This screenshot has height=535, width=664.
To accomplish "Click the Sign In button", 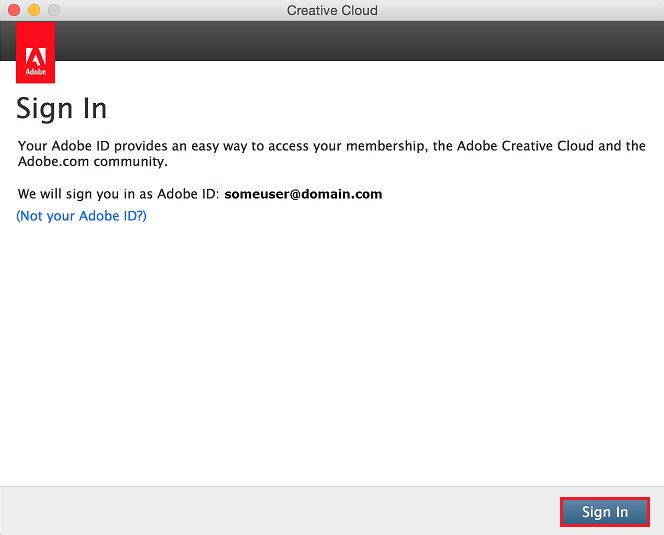I will point(605,512).
